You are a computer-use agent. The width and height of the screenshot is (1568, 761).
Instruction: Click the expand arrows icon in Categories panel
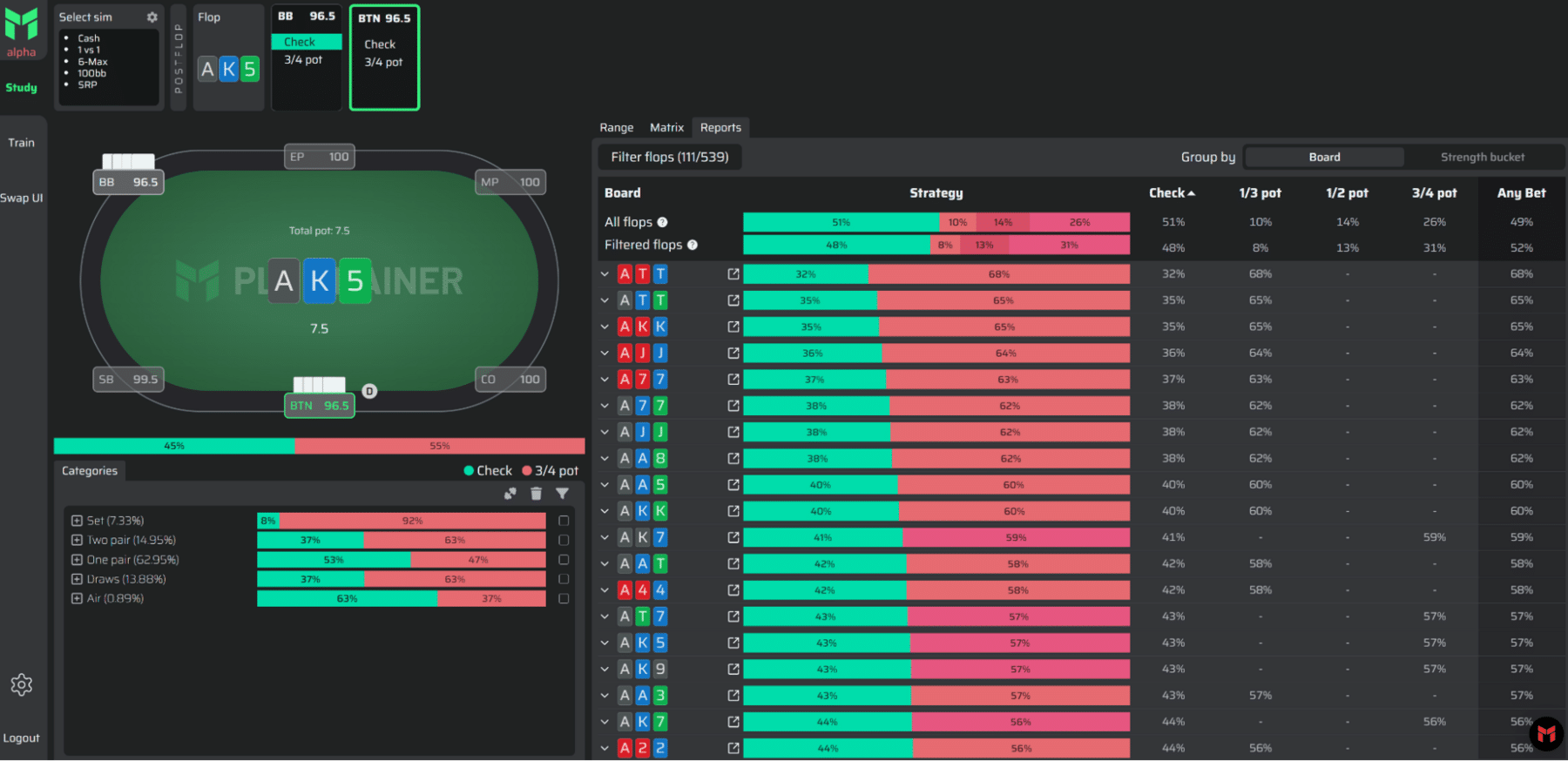[x=510, y=494]
